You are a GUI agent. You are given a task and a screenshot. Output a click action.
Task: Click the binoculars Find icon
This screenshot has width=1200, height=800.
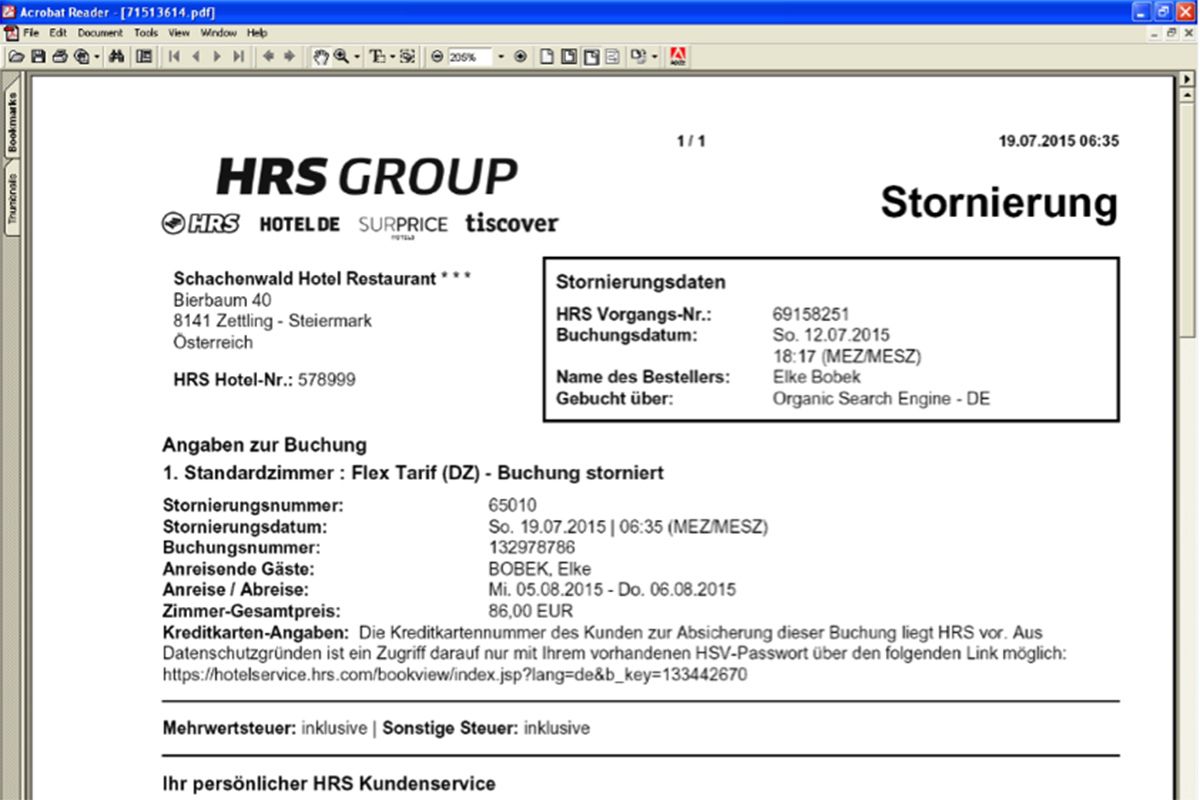click(x=116, y=57)
